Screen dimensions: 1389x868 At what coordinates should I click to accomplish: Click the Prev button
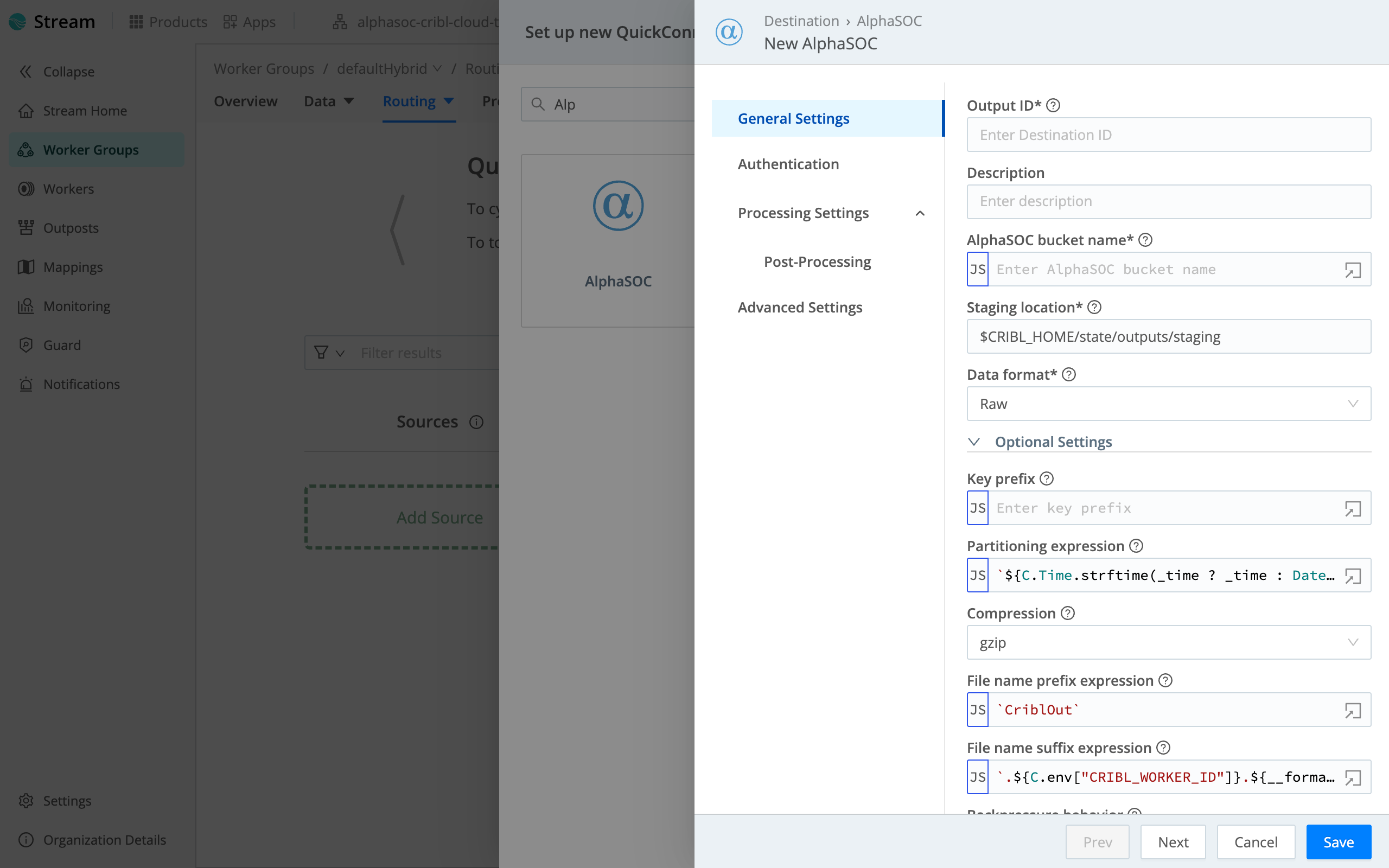(1098, 842)
